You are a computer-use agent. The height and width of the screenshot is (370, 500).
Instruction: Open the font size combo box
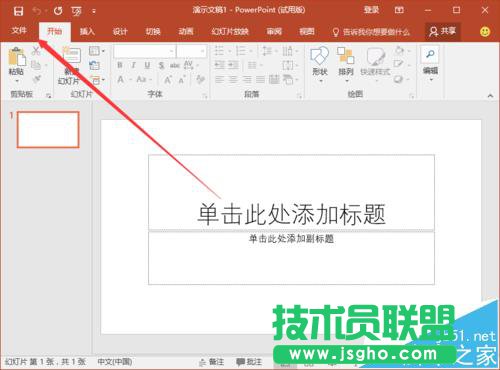[x=191, y=51]
